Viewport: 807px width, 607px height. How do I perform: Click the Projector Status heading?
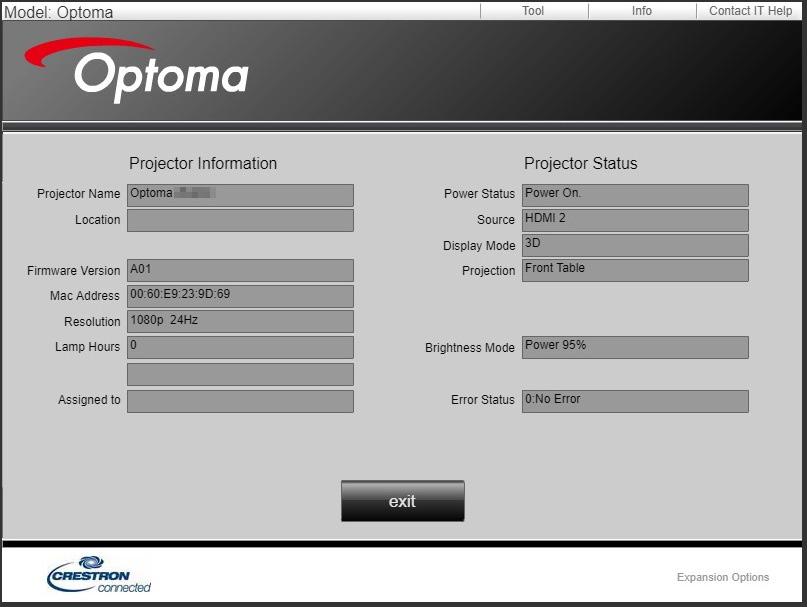click(581, 163)
